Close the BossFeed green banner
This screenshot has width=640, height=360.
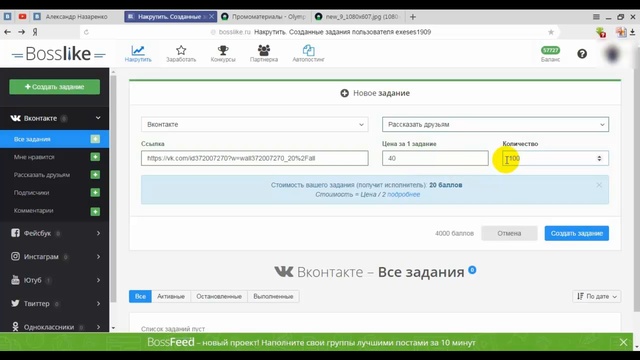click(x=623, y=342)
